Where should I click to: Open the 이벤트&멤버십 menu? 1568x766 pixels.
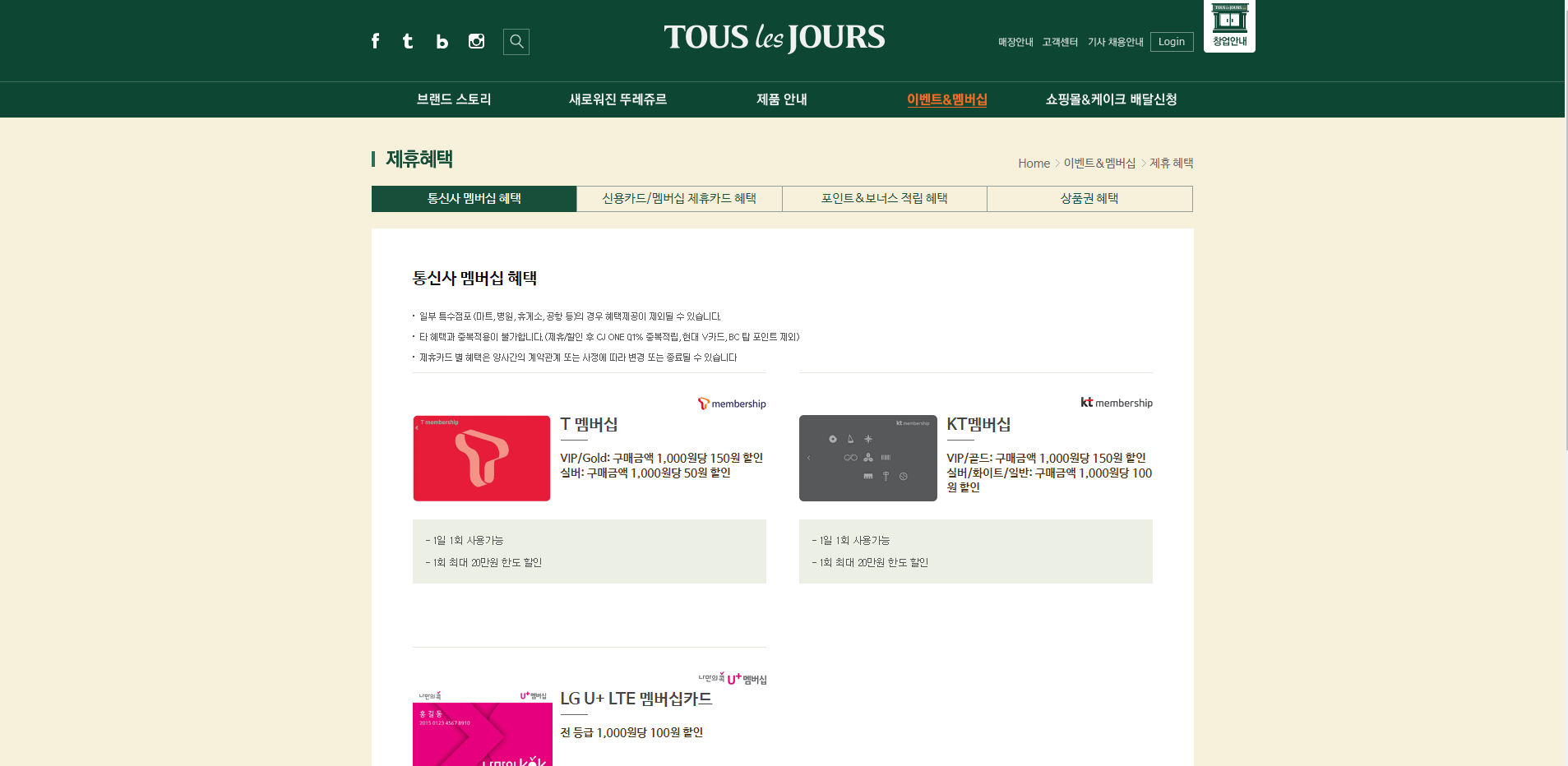(x=947, y=99)
